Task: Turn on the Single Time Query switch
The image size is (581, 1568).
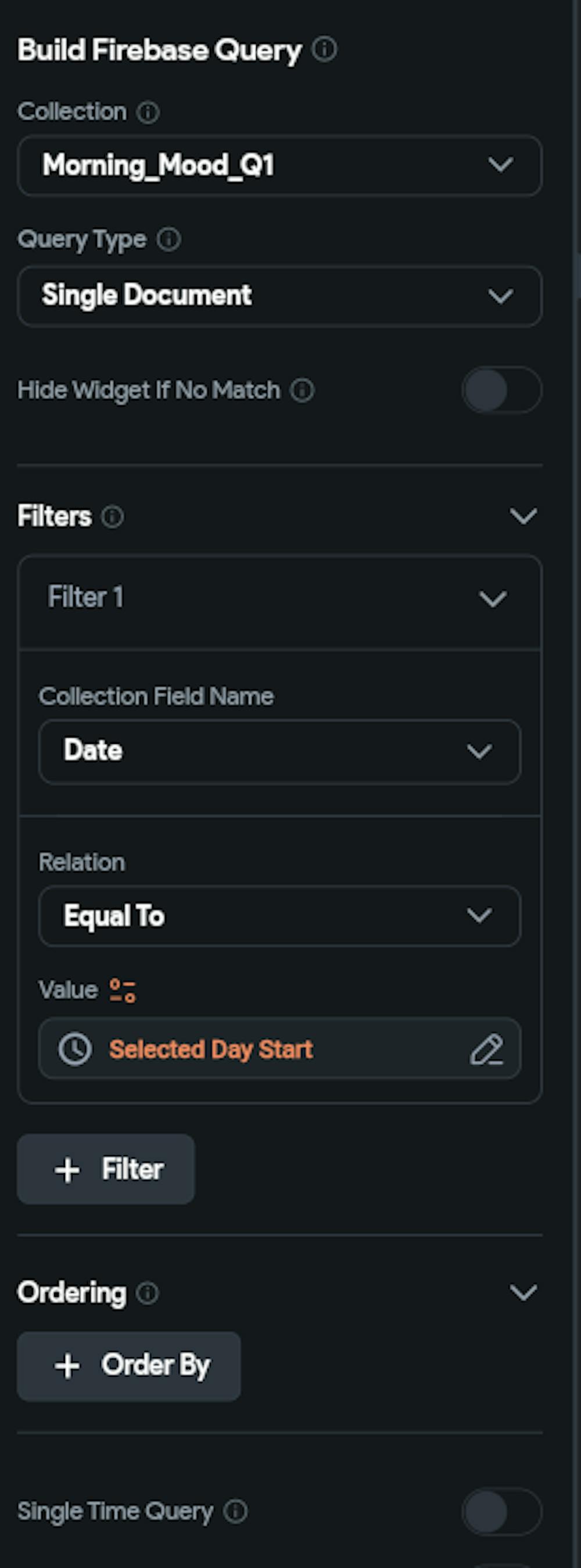Action: pos(501,1511)
